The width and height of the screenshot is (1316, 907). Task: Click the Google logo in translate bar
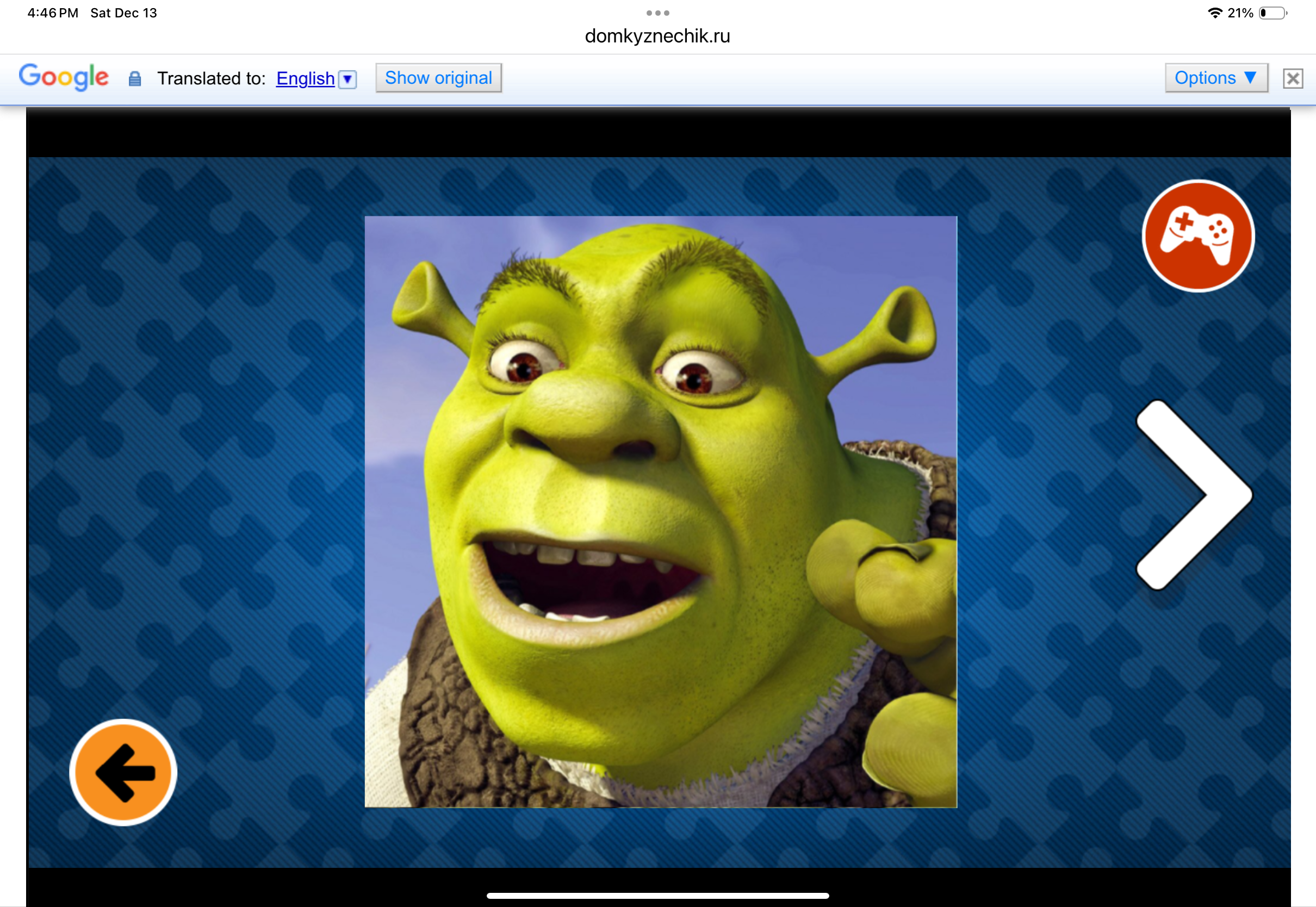click(64, 77)
